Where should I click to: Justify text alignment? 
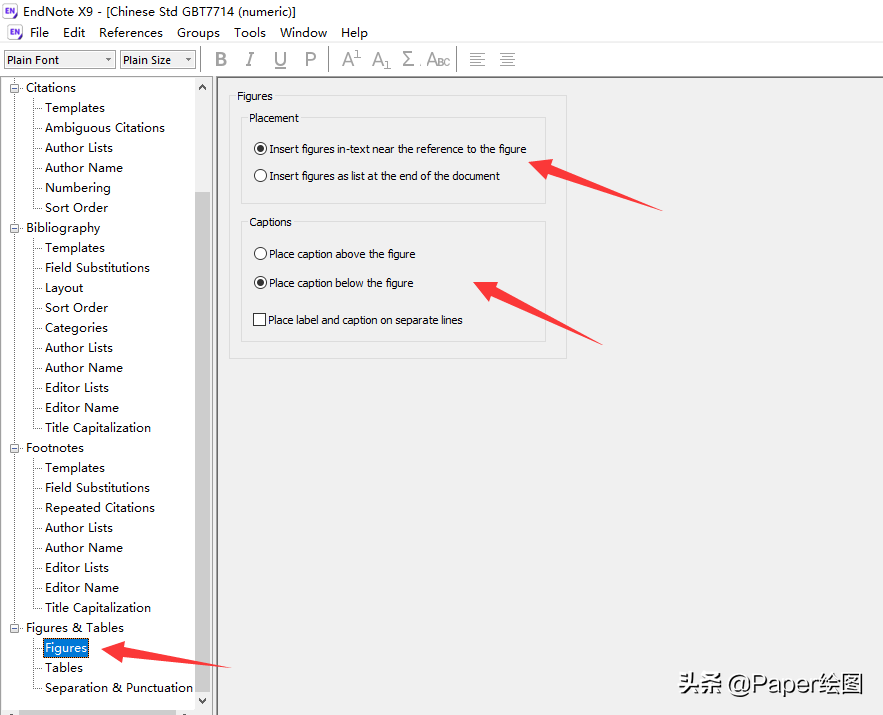click(507, 59)
